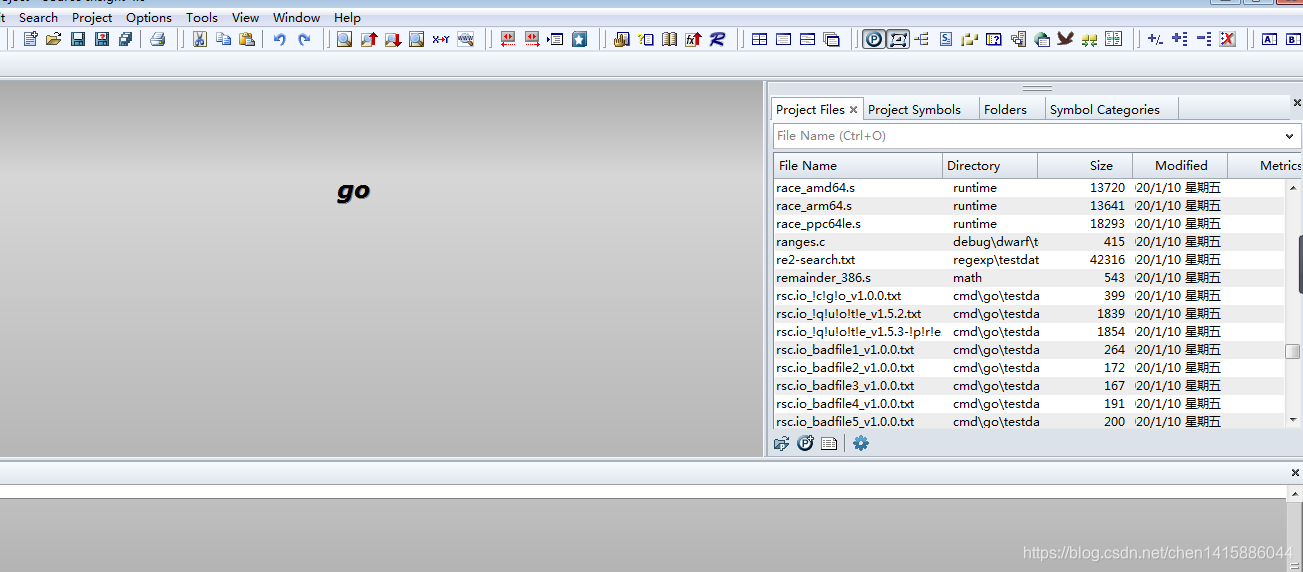Click the Symbol window S icon
Viewport: 1303px width, 572px height.
click(946, 39)
